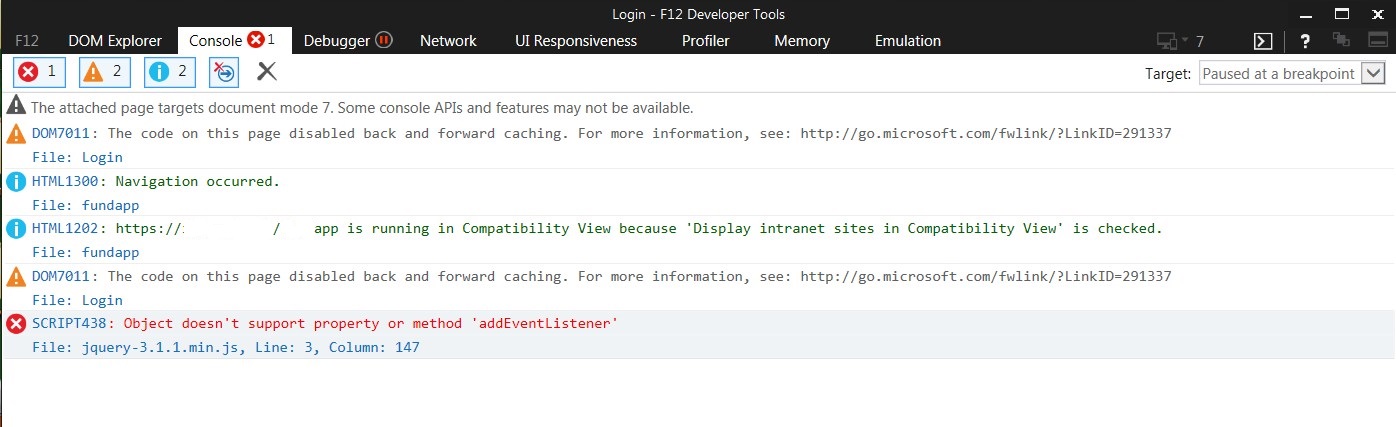Click the F12 menu label
The height and width of the screenshot is (427, 1396).
coord(27,41)
